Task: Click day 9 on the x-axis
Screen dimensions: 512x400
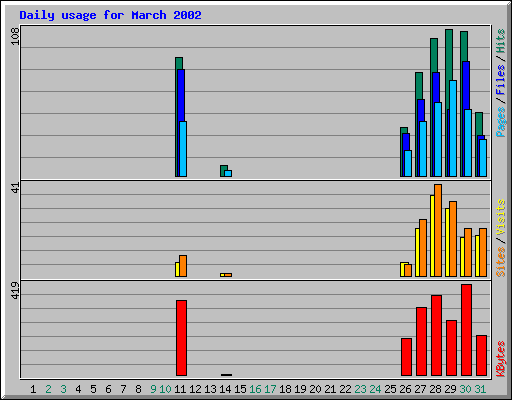Action: coord(153,389)
